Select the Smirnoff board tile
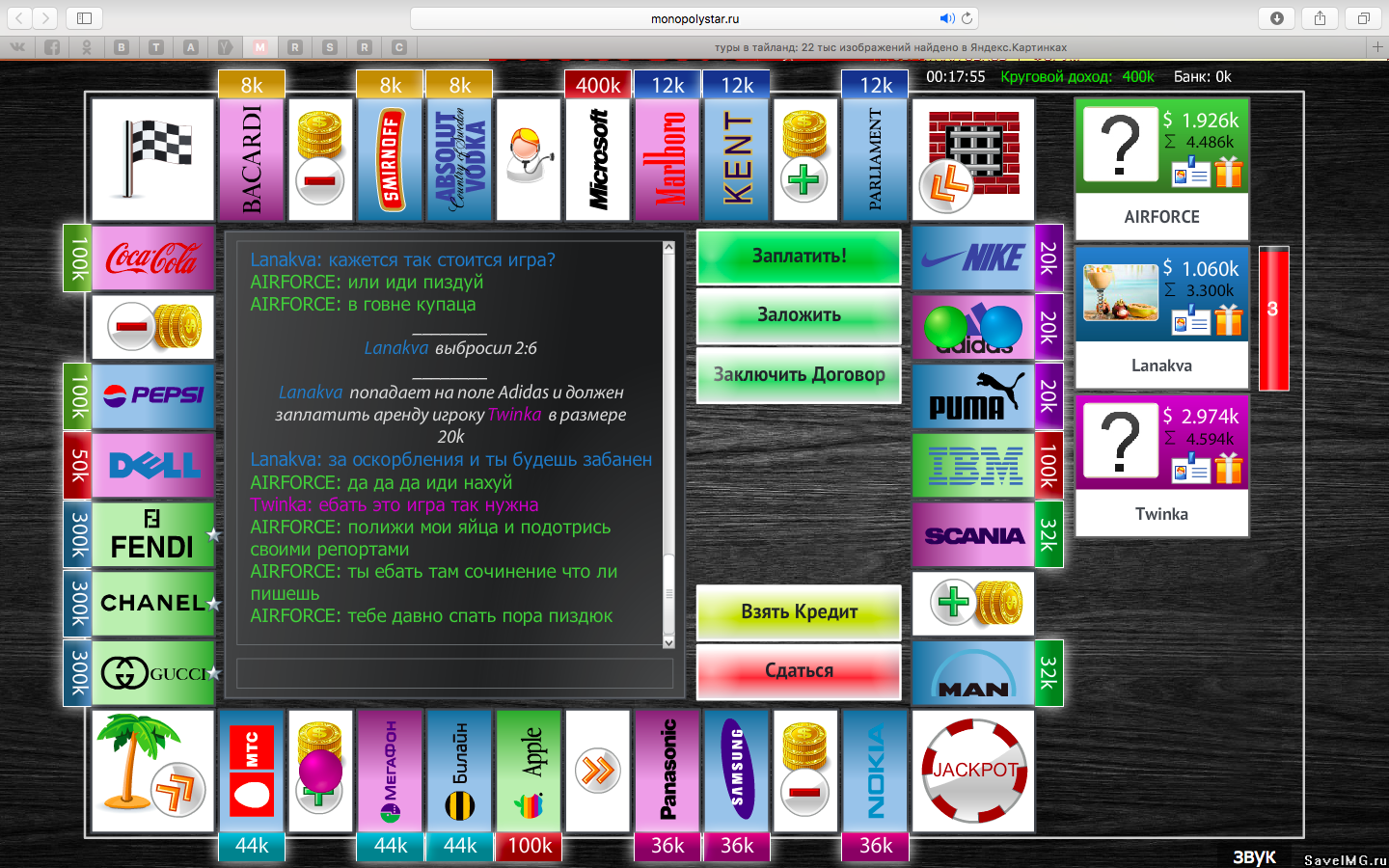Image resolution: width=1389 pixels, height=868 pixels. (x=391, y=160)
